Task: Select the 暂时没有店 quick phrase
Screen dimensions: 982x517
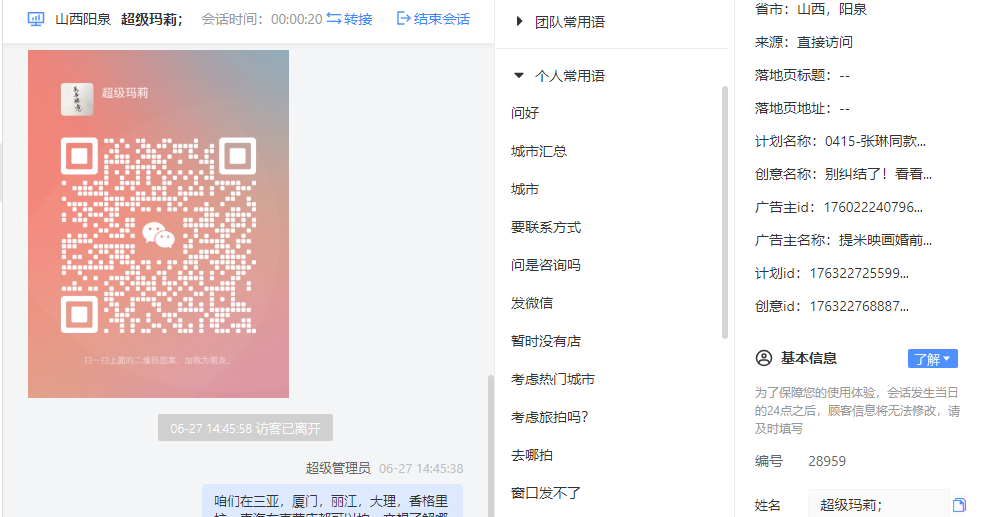Action: [546, 341]
